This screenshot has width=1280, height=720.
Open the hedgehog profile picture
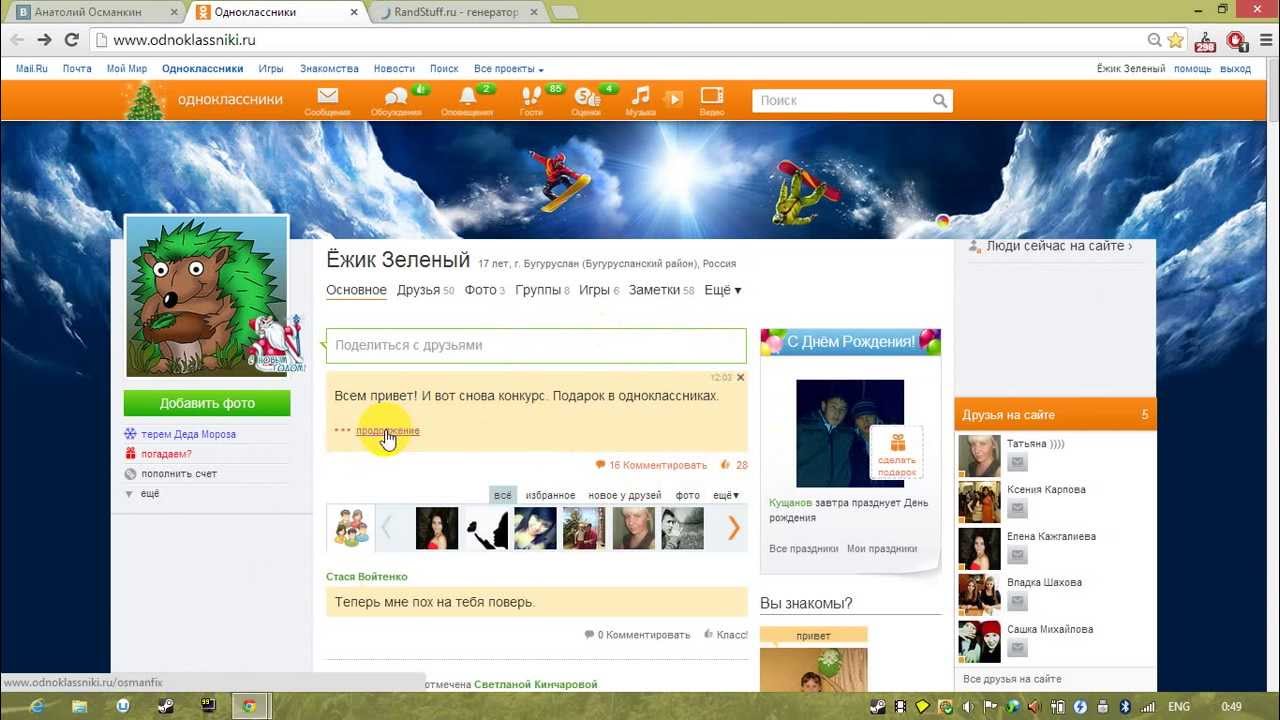pyautogui.click(x=207, y=297)
